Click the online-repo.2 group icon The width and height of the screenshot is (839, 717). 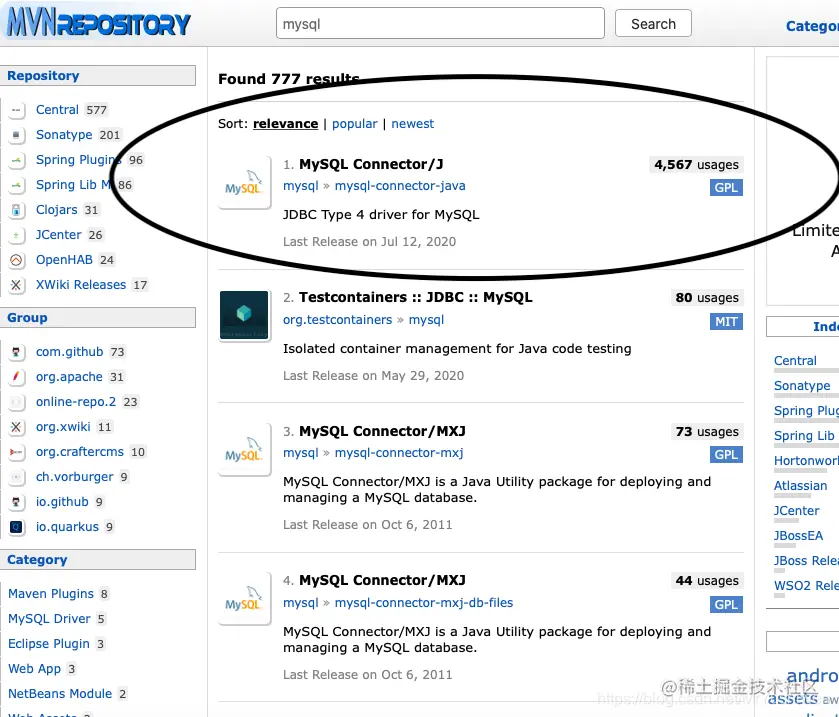click(17, 402)
